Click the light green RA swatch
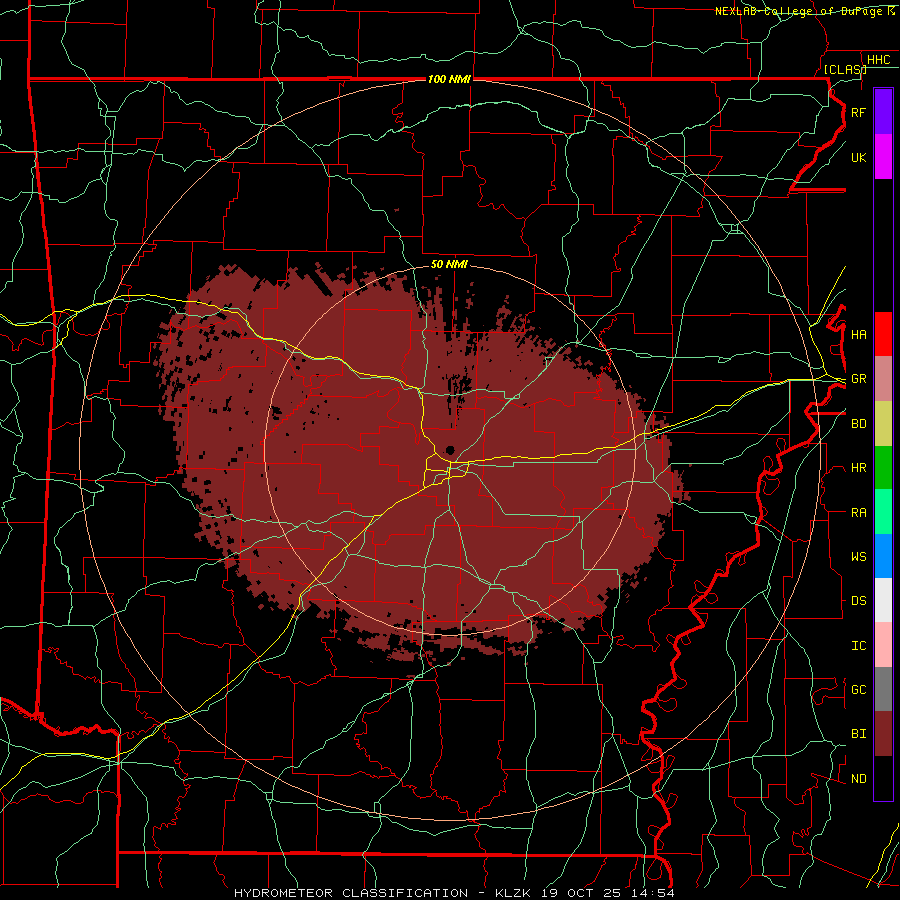 [883, 512]
